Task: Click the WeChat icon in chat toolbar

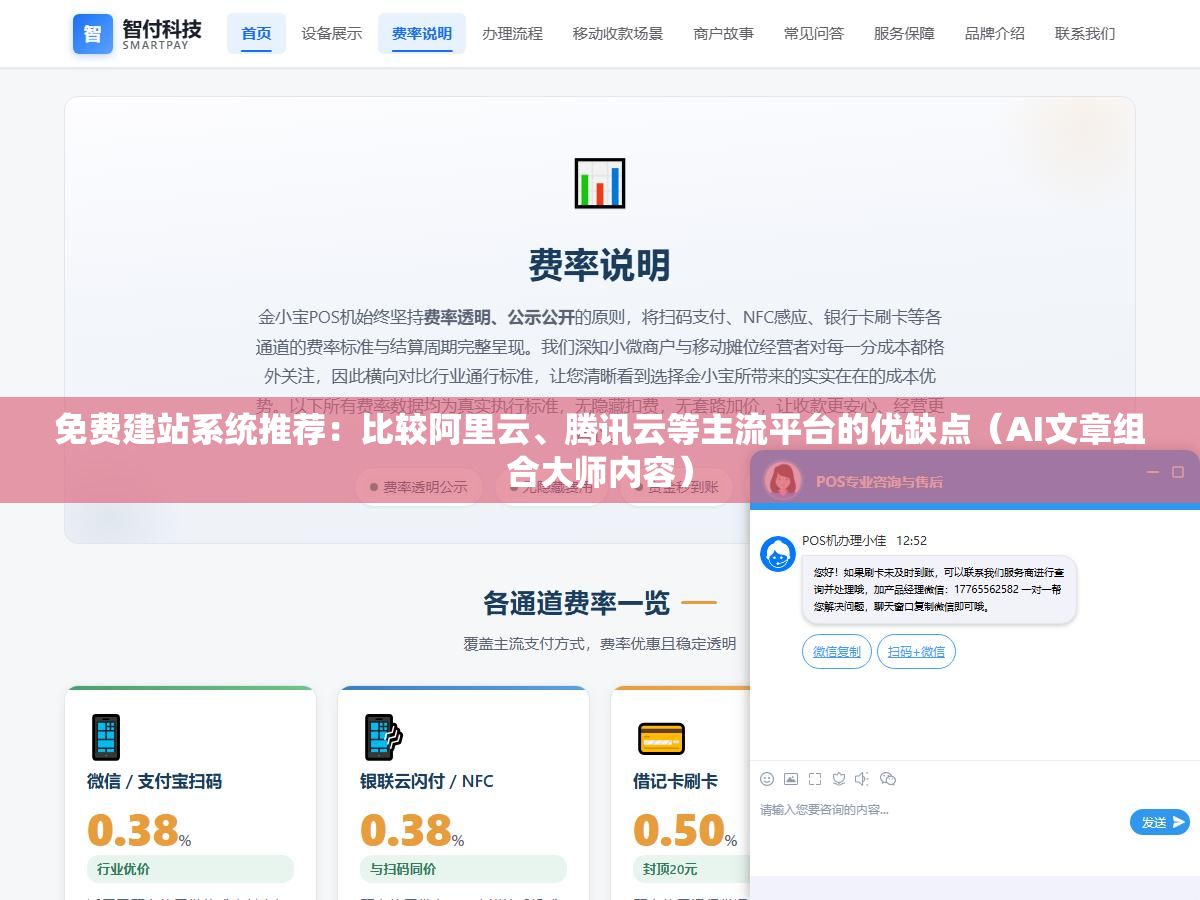Action: coord(888,779)
